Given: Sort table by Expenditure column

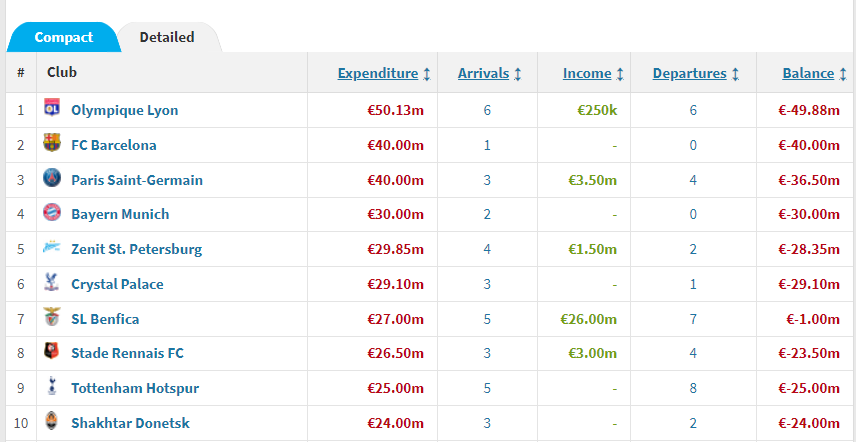Looking at the screenshot, I should [378, 73].
